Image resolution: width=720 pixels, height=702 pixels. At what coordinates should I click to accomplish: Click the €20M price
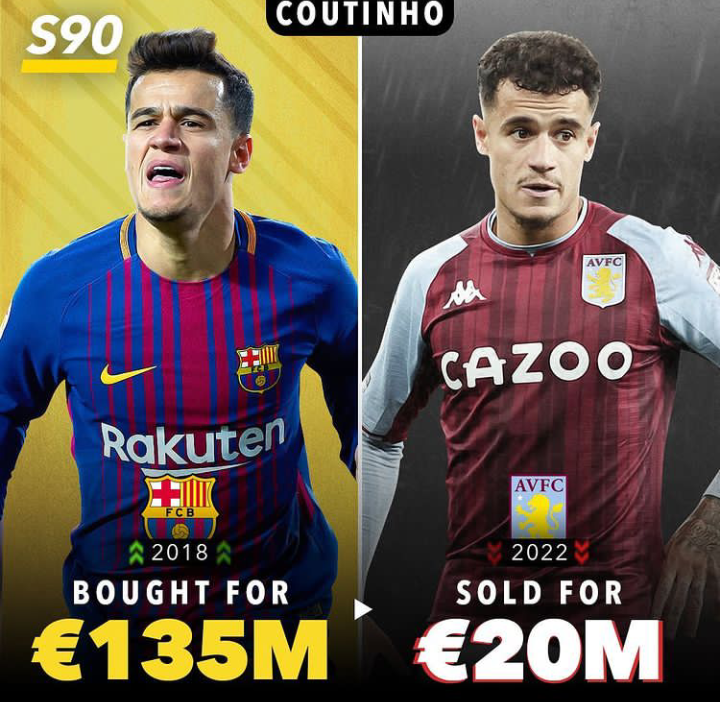pyautogui.click(x=538, y=651)
